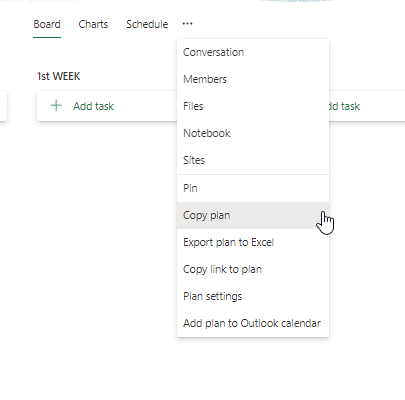This screenshot has height=400, width=405.
Task: Click the three-dot more options icon
Action: coord(187,24)
